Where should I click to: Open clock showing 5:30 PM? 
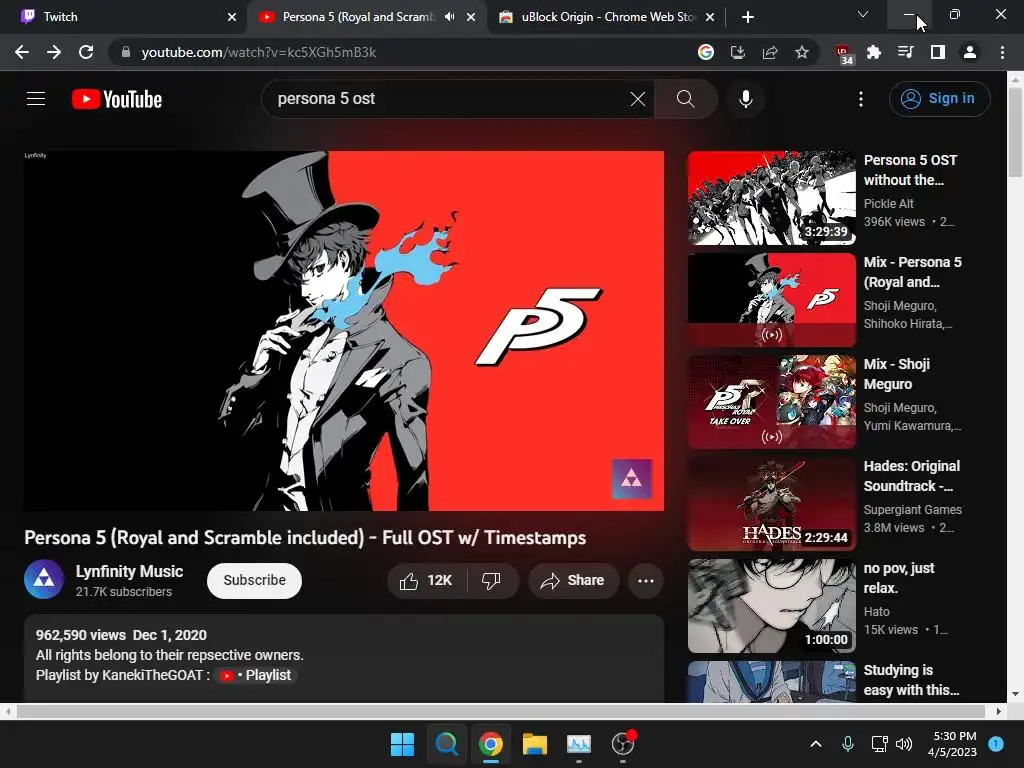954,744
